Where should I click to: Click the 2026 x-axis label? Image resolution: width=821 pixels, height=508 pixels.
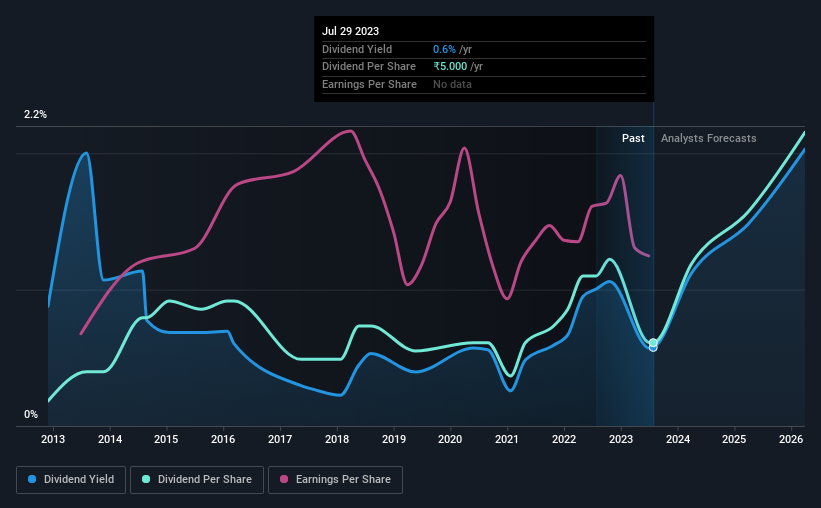pos(791,439)
